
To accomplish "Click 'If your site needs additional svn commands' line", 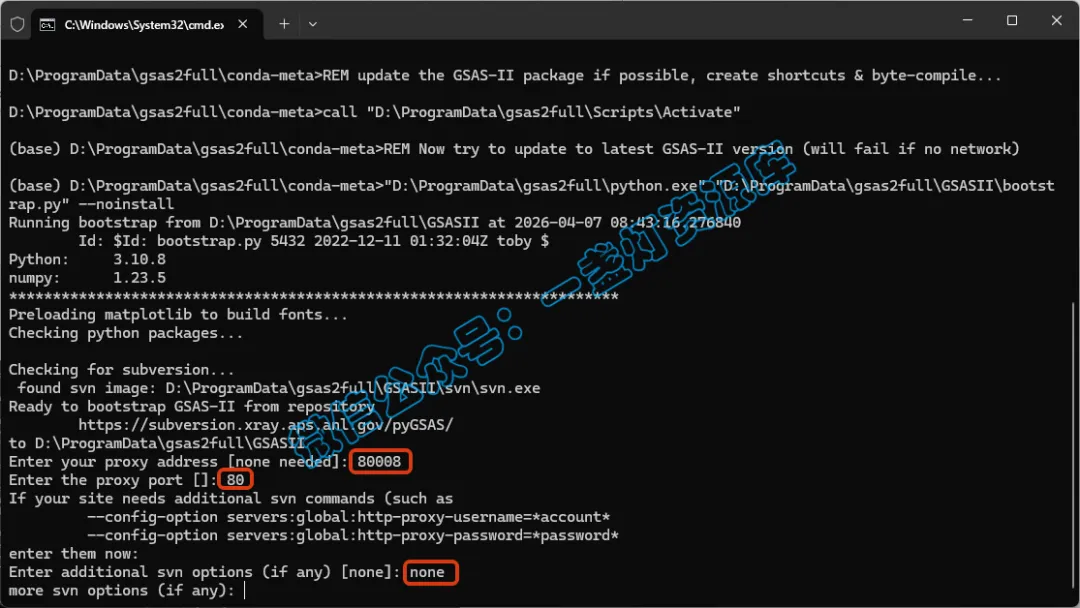I will (231, 499).
